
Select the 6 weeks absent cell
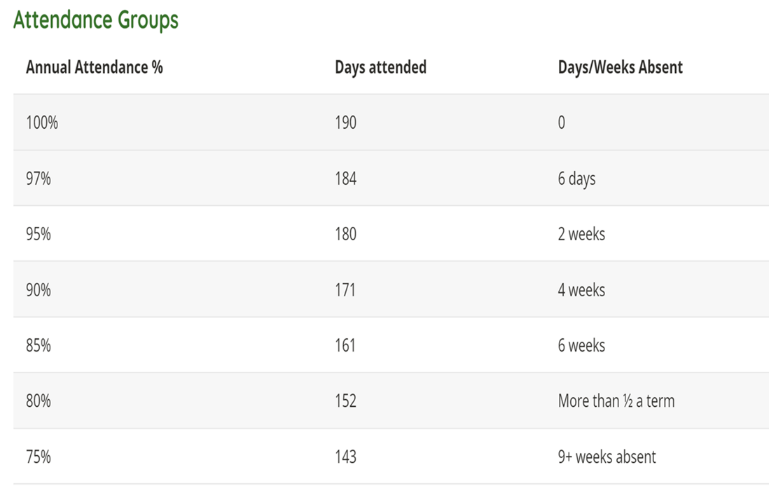tap(581, 345)
